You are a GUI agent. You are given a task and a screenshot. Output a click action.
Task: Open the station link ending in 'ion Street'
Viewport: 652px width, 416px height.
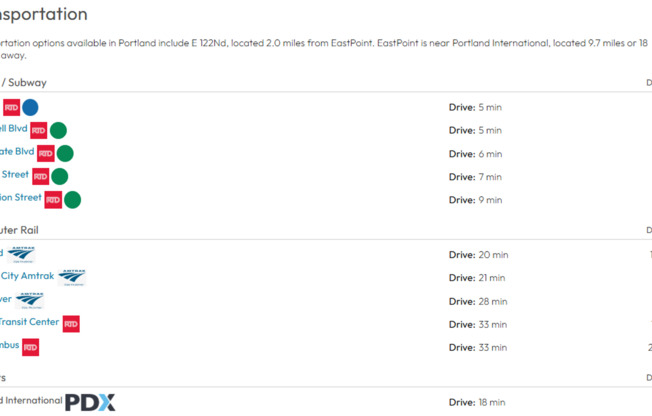20,198
